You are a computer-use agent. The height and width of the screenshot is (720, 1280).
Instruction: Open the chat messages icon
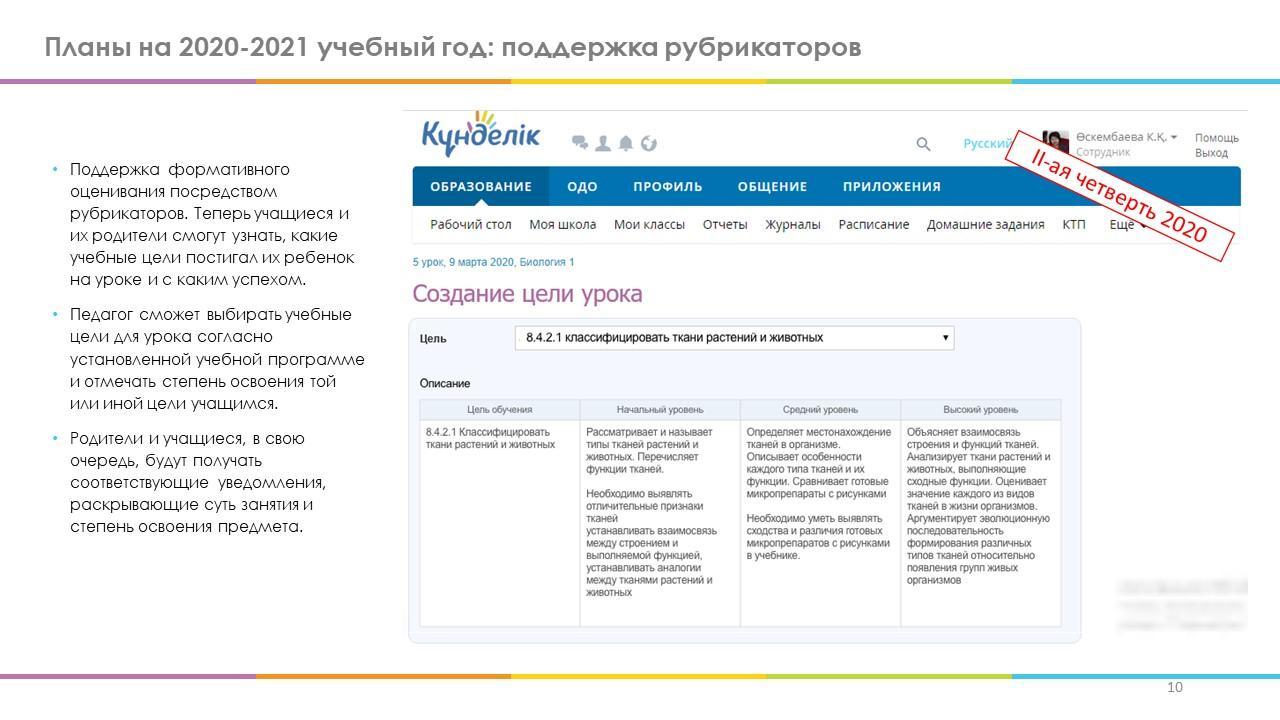pos(580,143)
